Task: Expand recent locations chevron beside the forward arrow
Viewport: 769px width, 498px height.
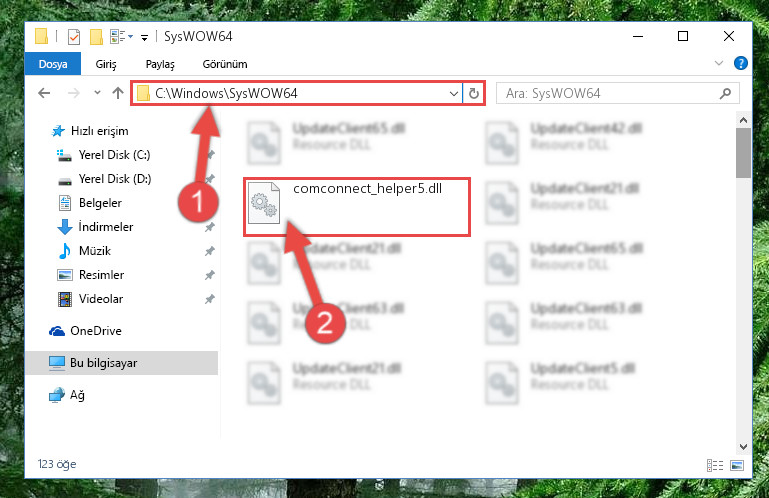Action: click(97, 93)
